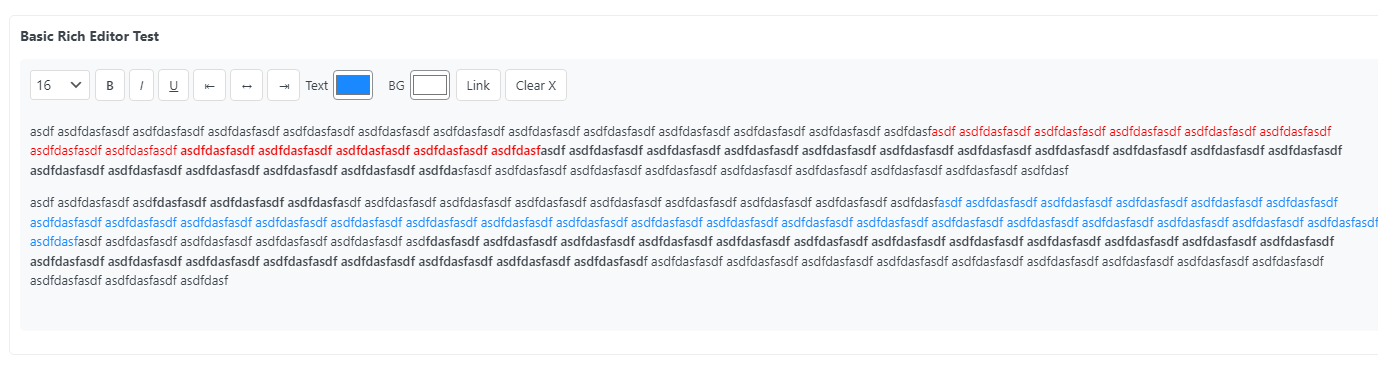Click the Clear X button
This screenshot has height=367, width=1378.
point(536,86)
